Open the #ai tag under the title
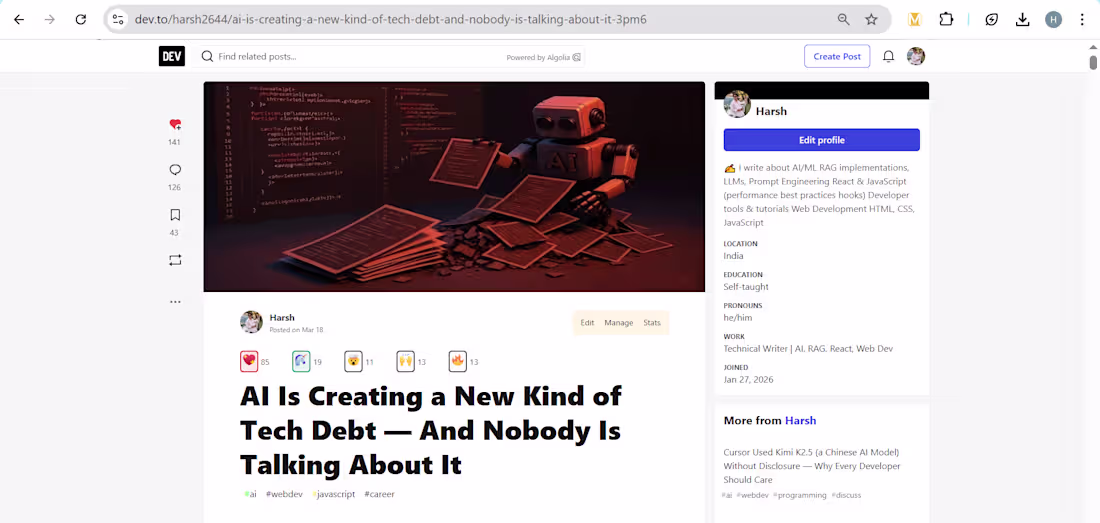Viewport: 1100px width, 523px height. click(x=250, y=494)
